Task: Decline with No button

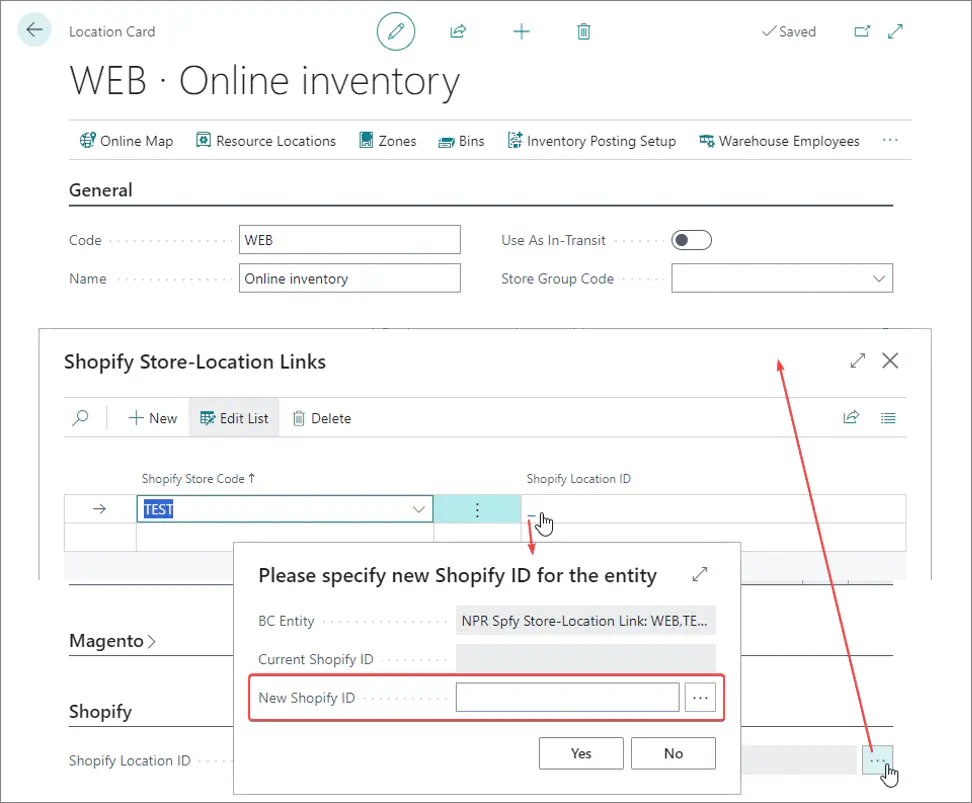Action: coord(673,753)
